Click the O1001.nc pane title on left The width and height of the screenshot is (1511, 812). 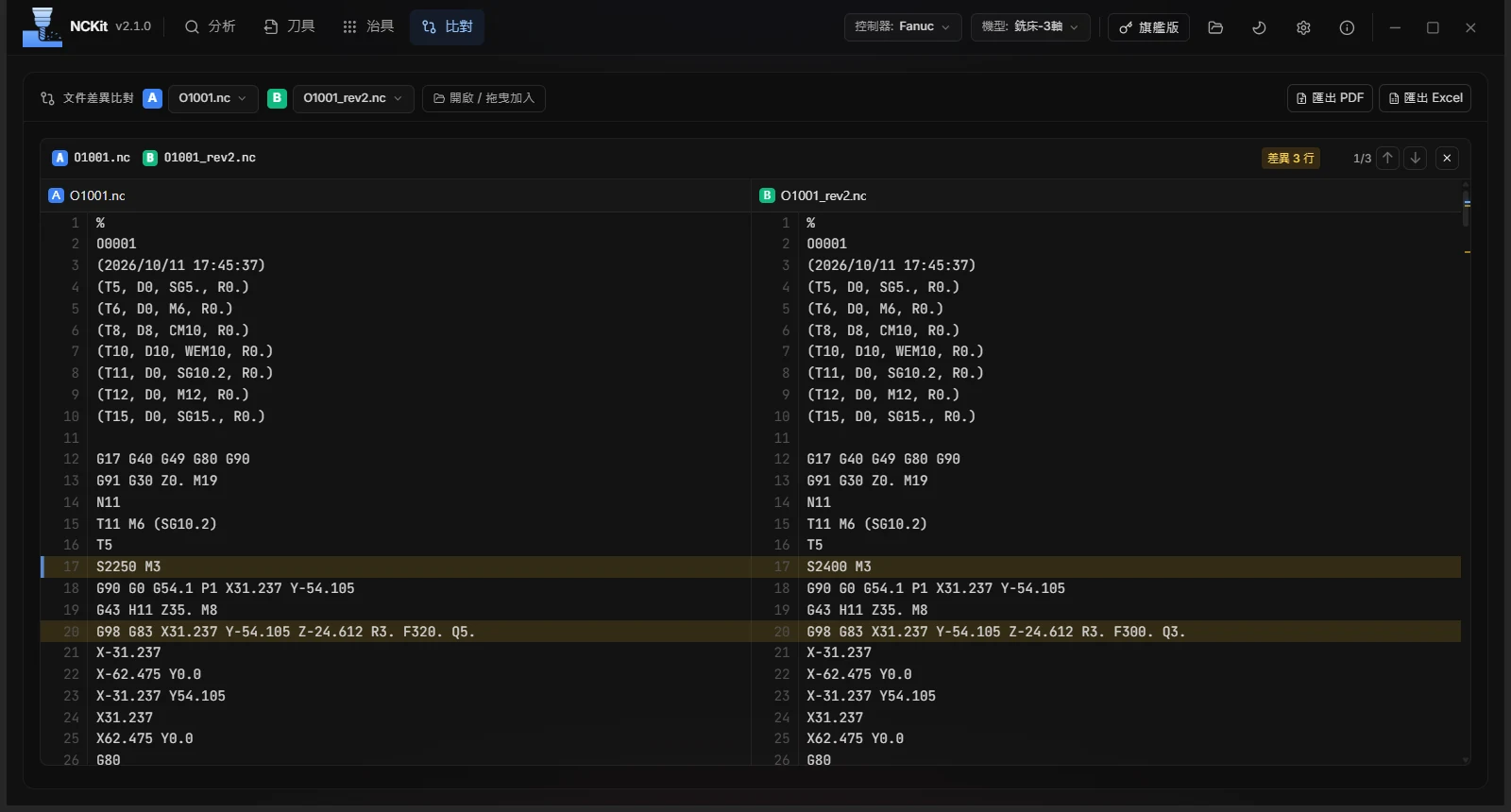click(x=97, y=195)
